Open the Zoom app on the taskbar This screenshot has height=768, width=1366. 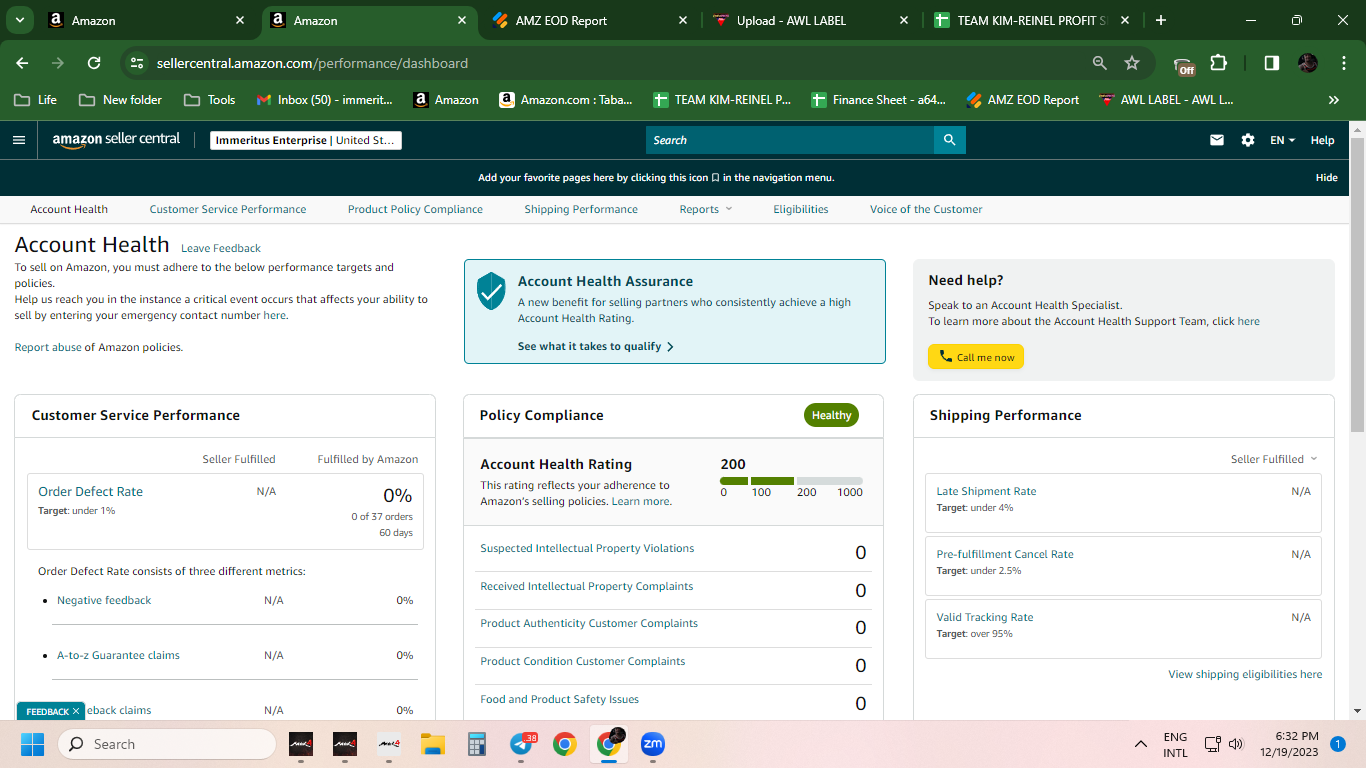point(653,744)
